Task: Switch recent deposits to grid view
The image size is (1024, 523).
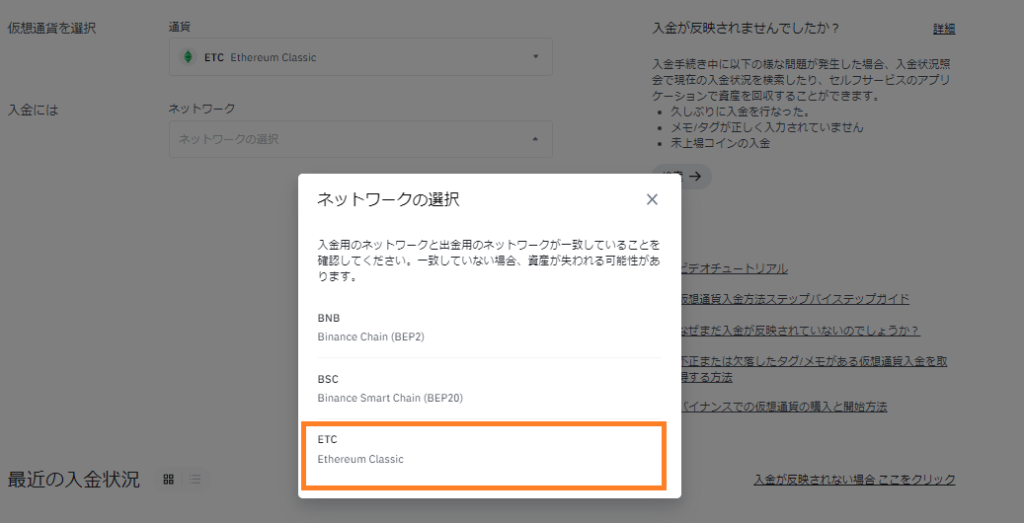Action: coord(168,479)
